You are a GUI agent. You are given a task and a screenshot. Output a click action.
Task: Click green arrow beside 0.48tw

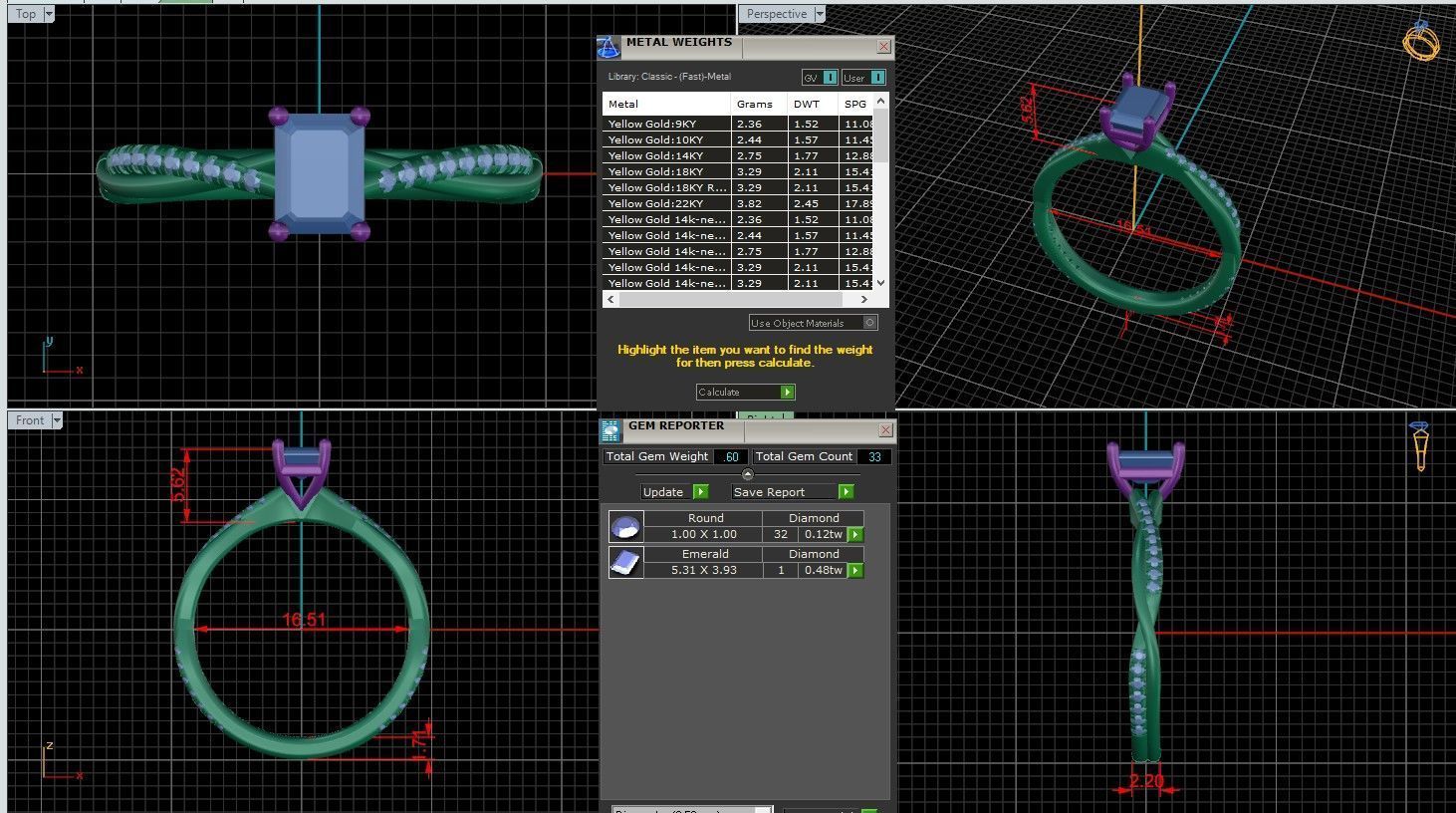pyautogui.click(x=855, y=571)
